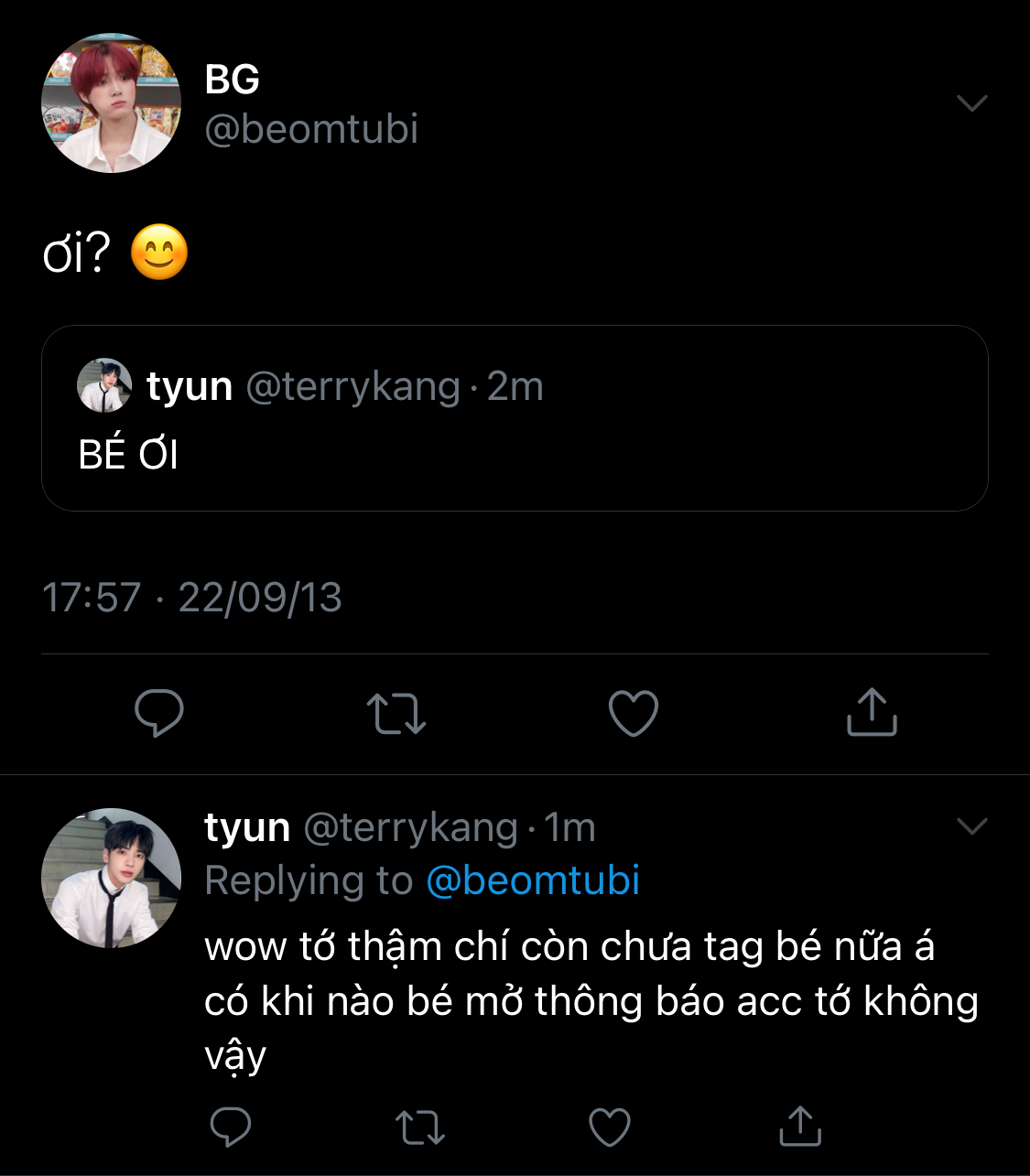
Task: Open tyun's small avatar in quoted tweet
Action: (x=104, y=385)
